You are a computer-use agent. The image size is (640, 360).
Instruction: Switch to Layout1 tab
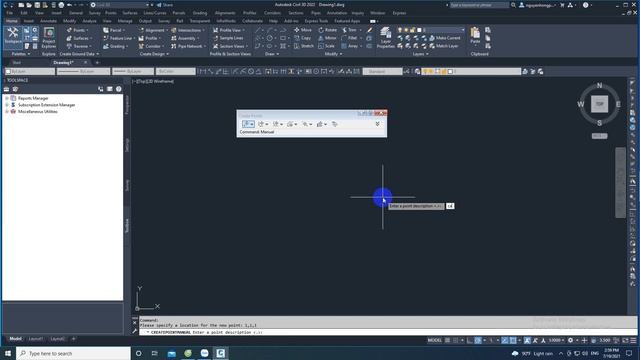click(36, 339)
